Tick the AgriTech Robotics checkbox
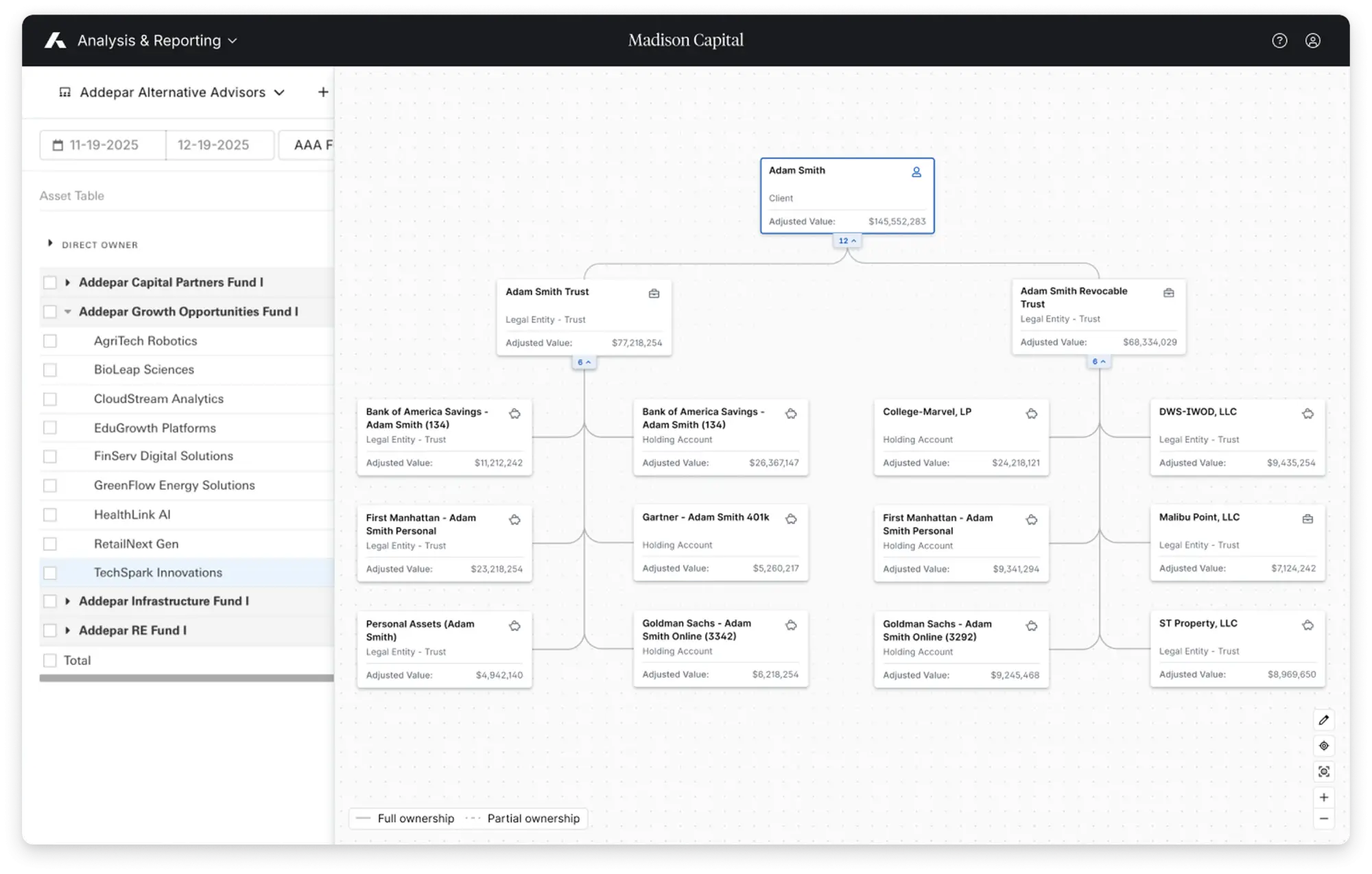1372x874 pixels. pyautogui.click(x=49, y=341)
